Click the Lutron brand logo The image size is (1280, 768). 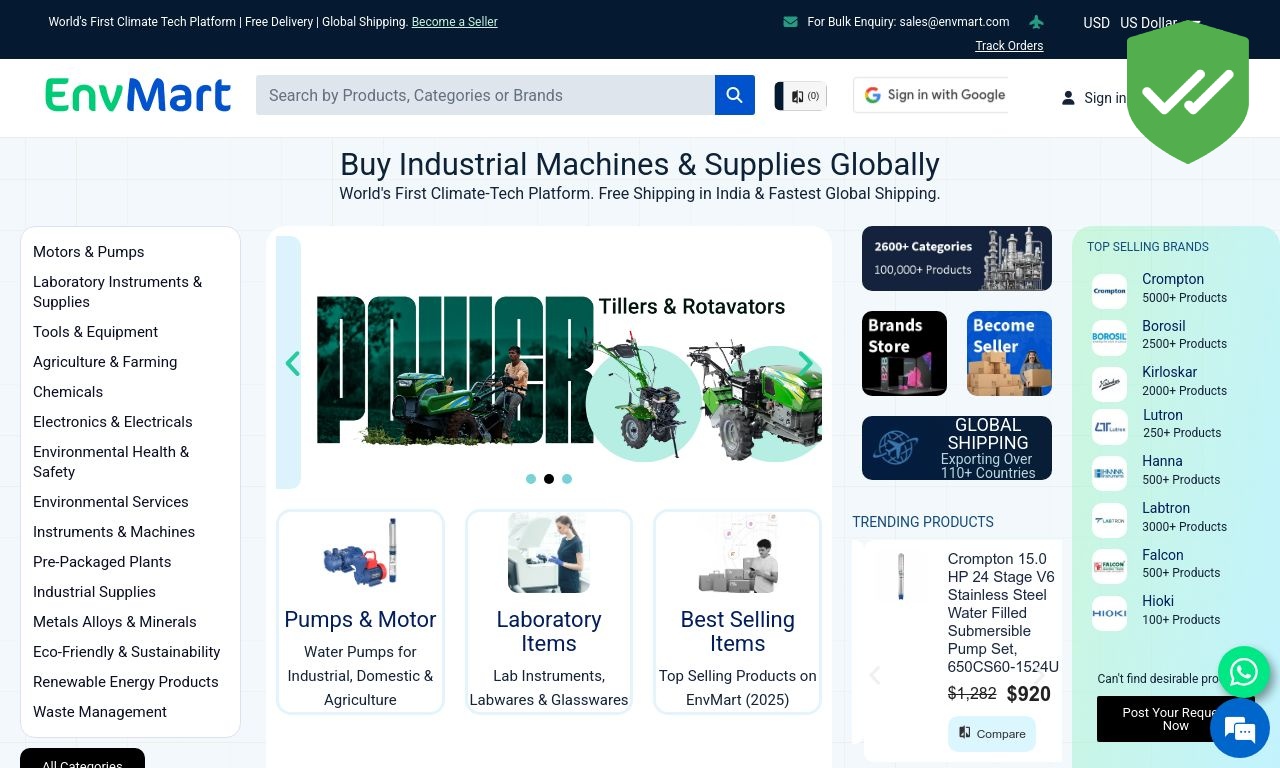click(1109, 427)
